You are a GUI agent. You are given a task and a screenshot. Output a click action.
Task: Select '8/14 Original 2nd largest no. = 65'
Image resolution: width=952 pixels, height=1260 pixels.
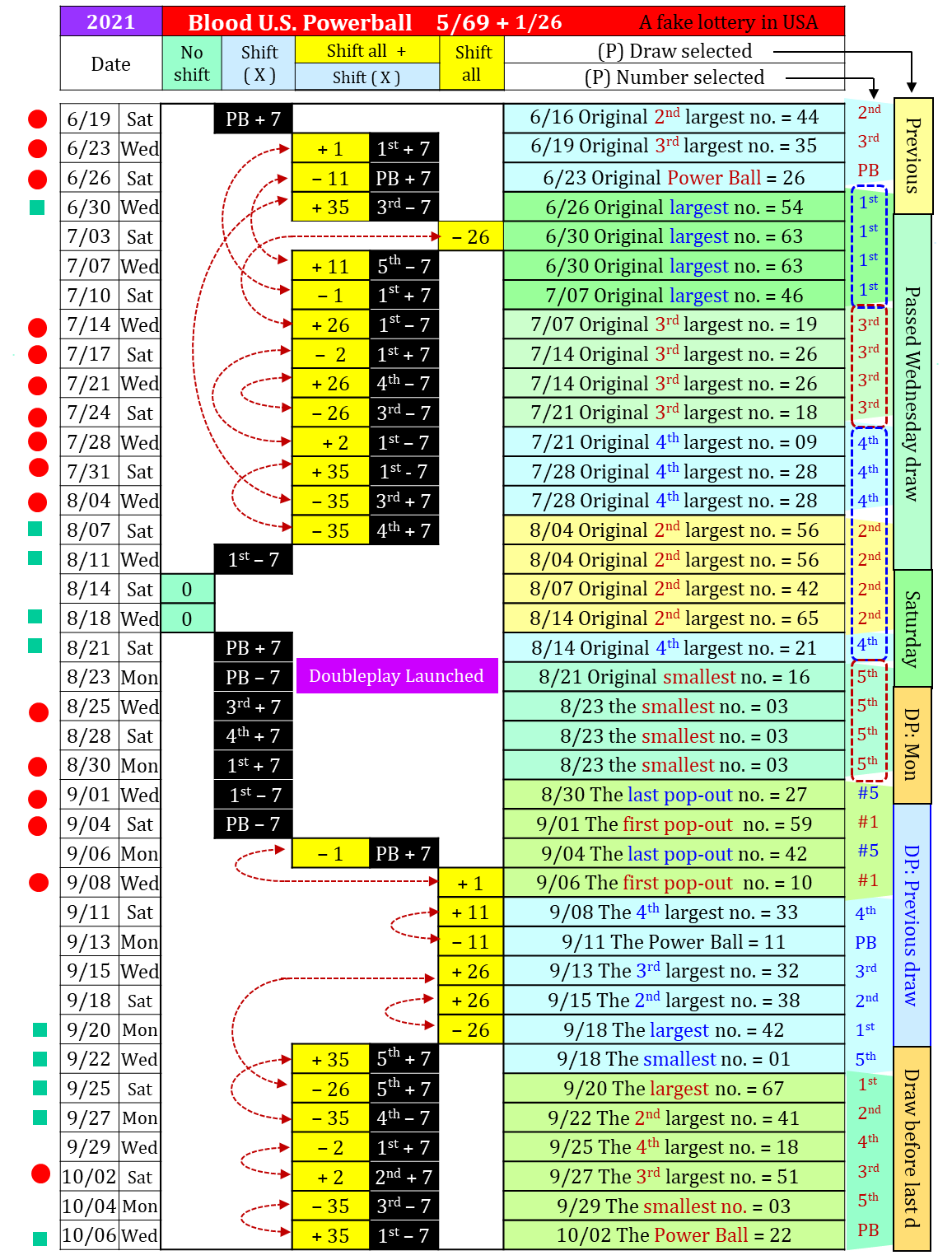(674, 618)
